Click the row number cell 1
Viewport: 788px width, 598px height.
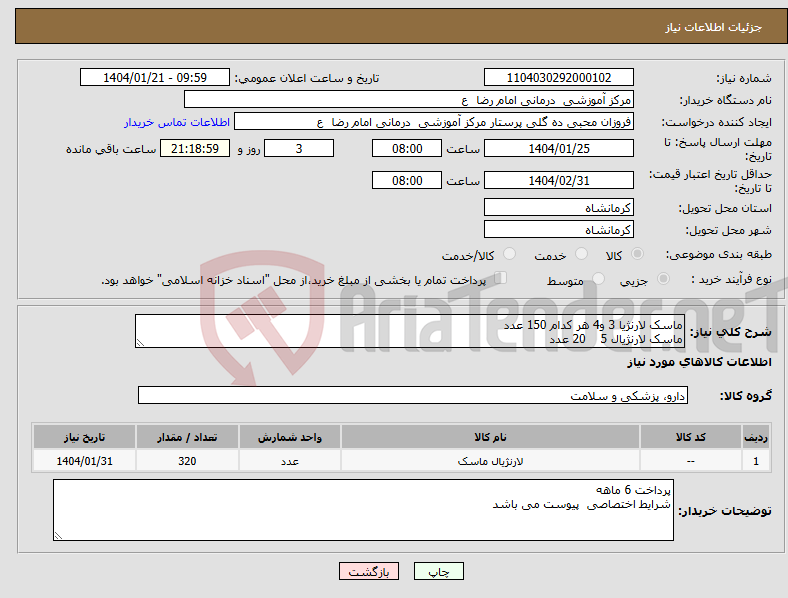click(x=756, y=461)
